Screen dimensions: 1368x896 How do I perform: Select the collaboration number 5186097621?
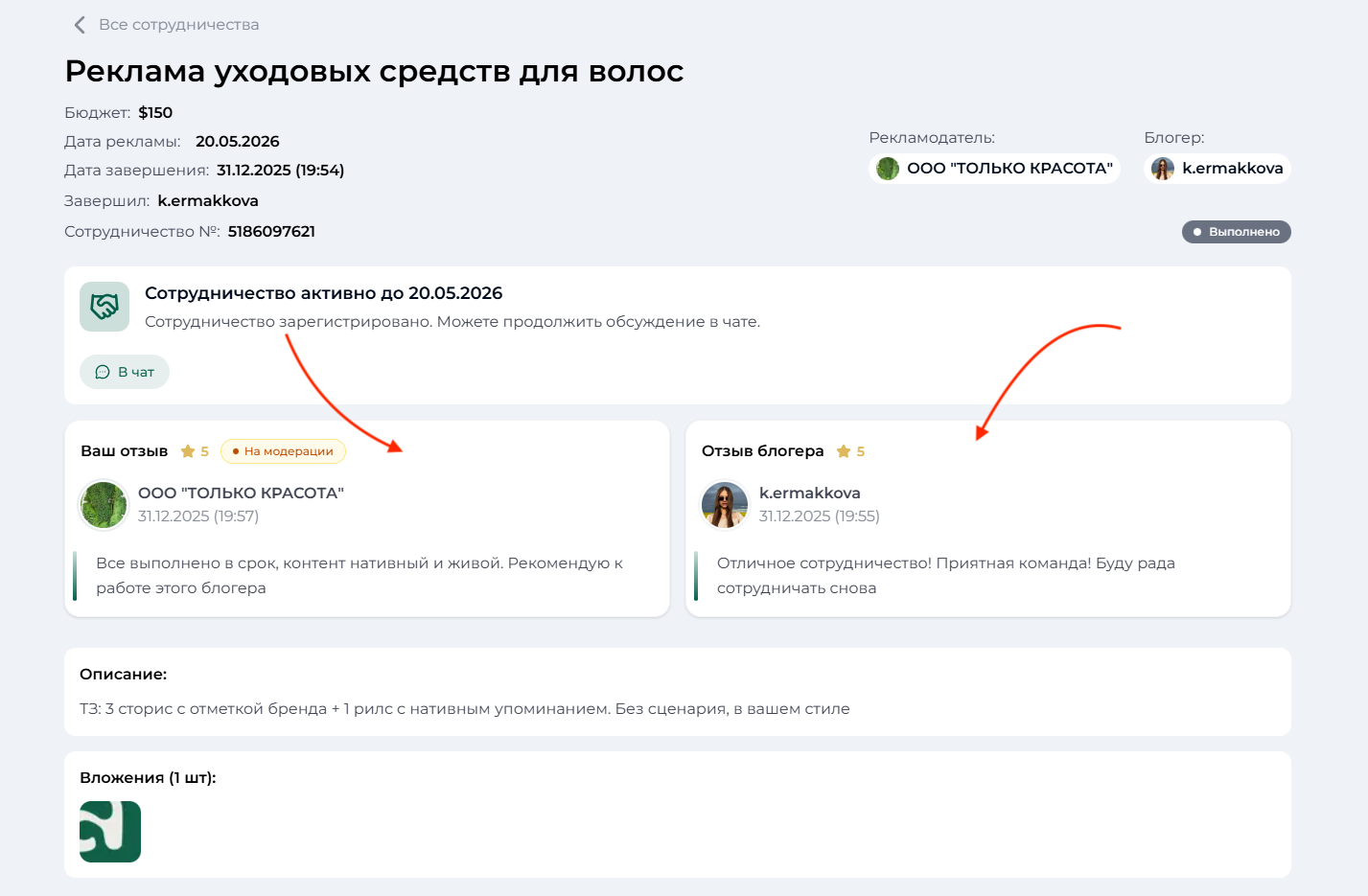coord(271,231)
